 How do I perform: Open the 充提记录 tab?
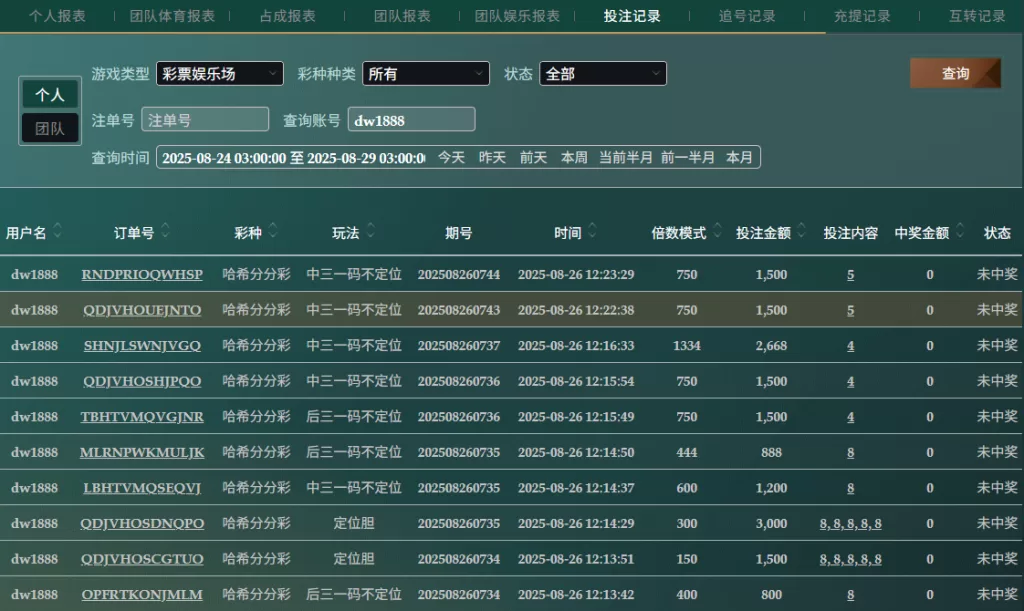[x=862, y=16]
